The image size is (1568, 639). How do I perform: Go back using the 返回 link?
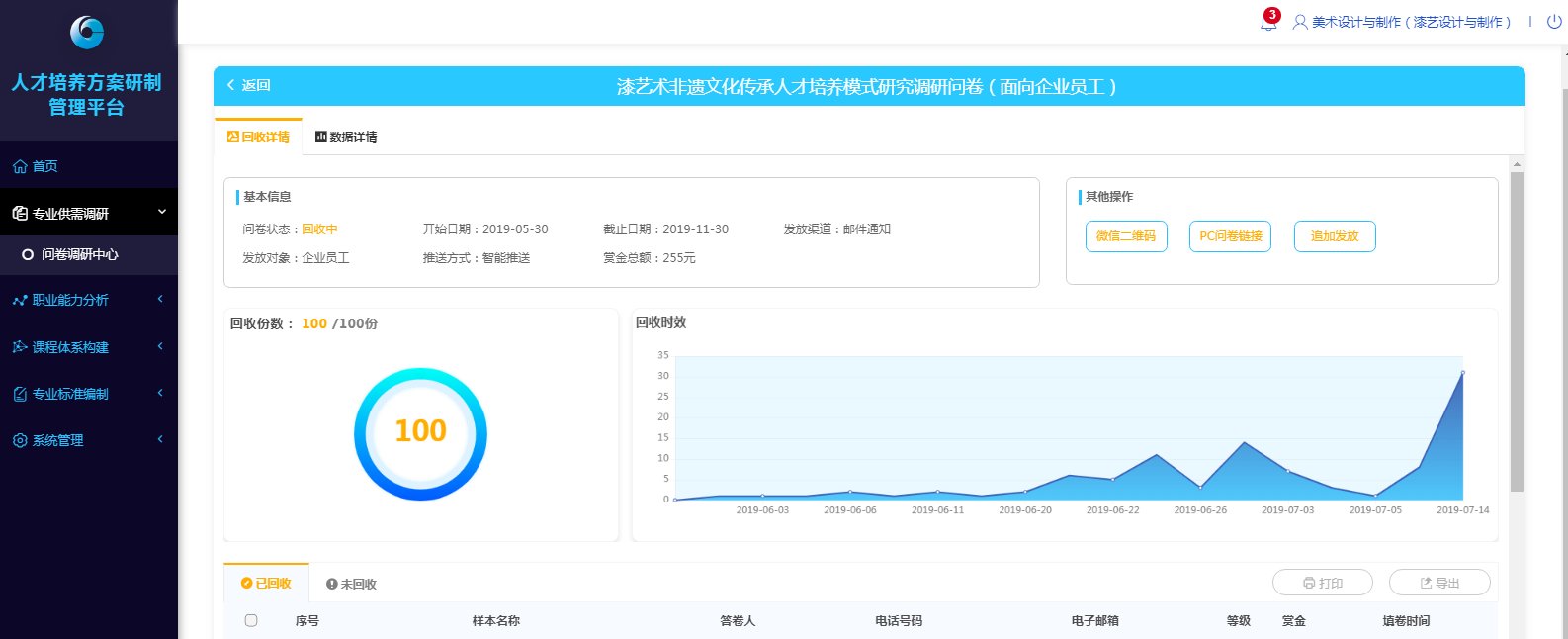click(249, 85)
